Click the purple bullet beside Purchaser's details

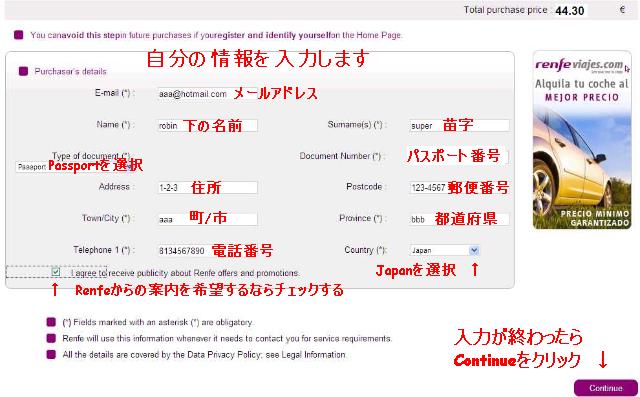coord(23,71)
